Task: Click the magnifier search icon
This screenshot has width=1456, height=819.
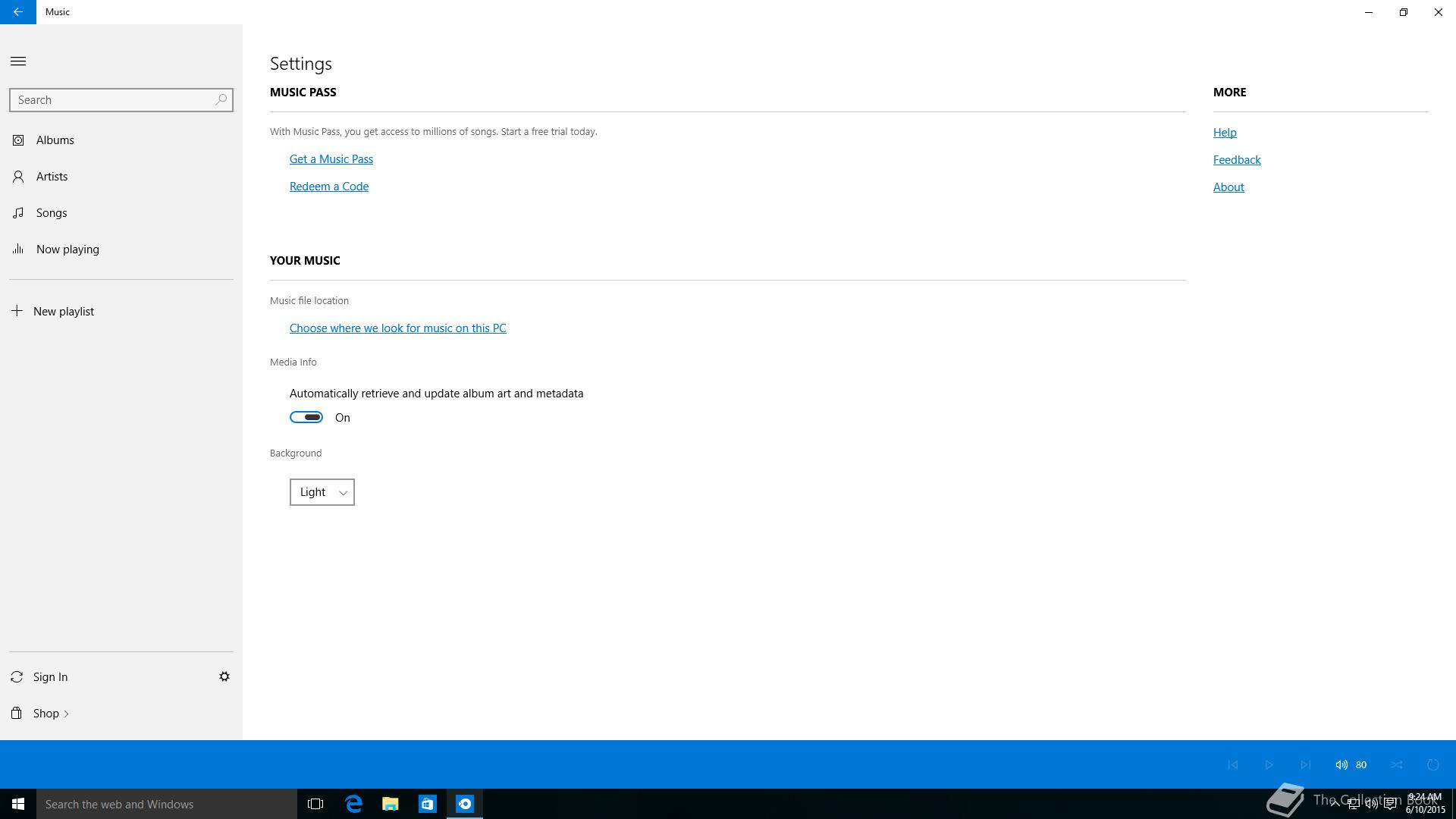Action: pos(221,99)
